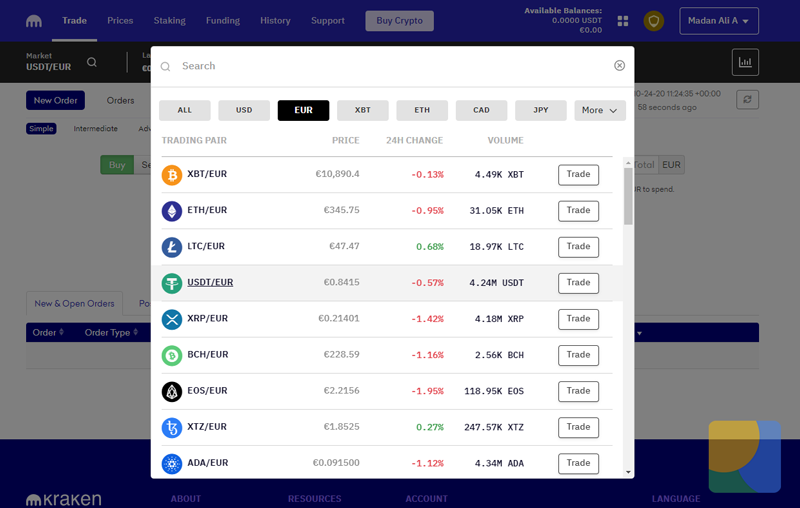Click in the Search input field

(x=393, y=66)
